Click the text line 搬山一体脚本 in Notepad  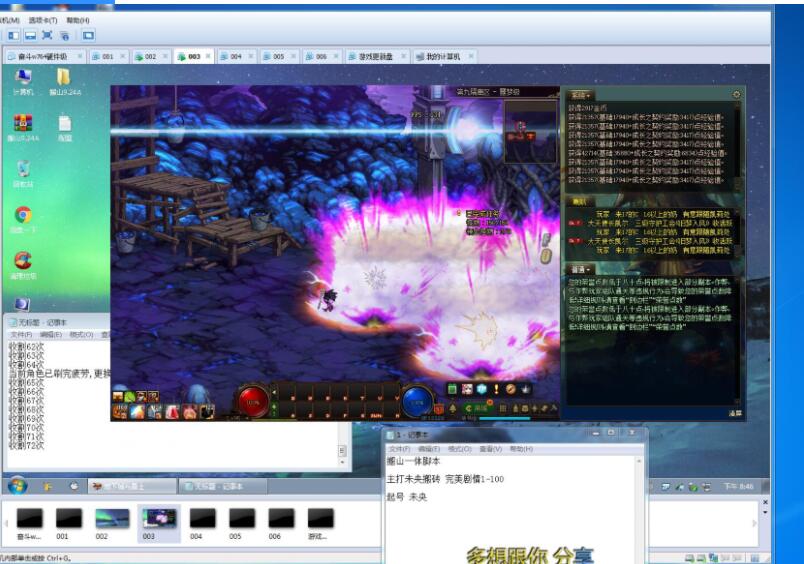tap(413, 461)
